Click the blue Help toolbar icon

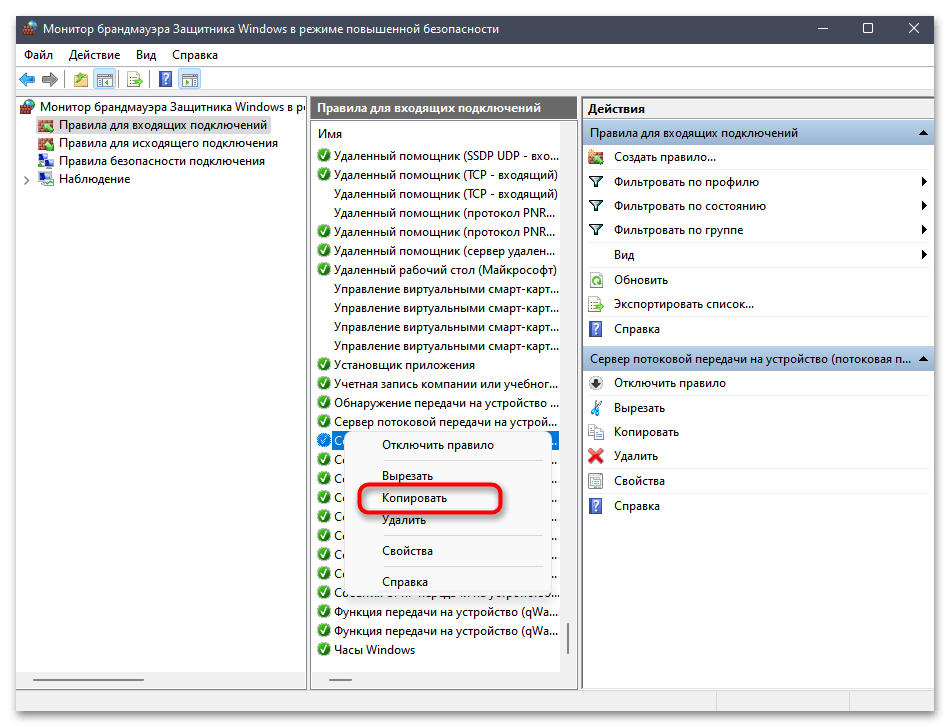pyautogui.click(x=165, y=80)
